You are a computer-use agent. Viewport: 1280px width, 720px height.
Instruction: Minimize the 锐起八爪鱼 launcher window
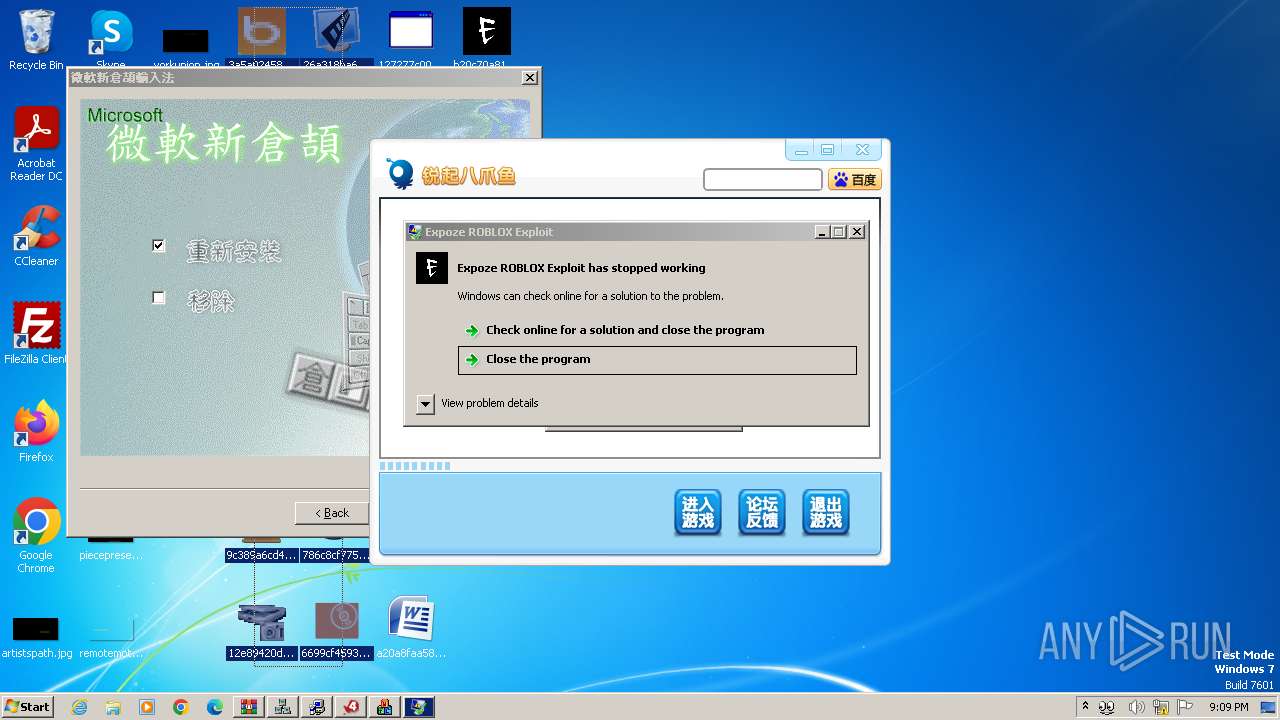tap(801, 150)
